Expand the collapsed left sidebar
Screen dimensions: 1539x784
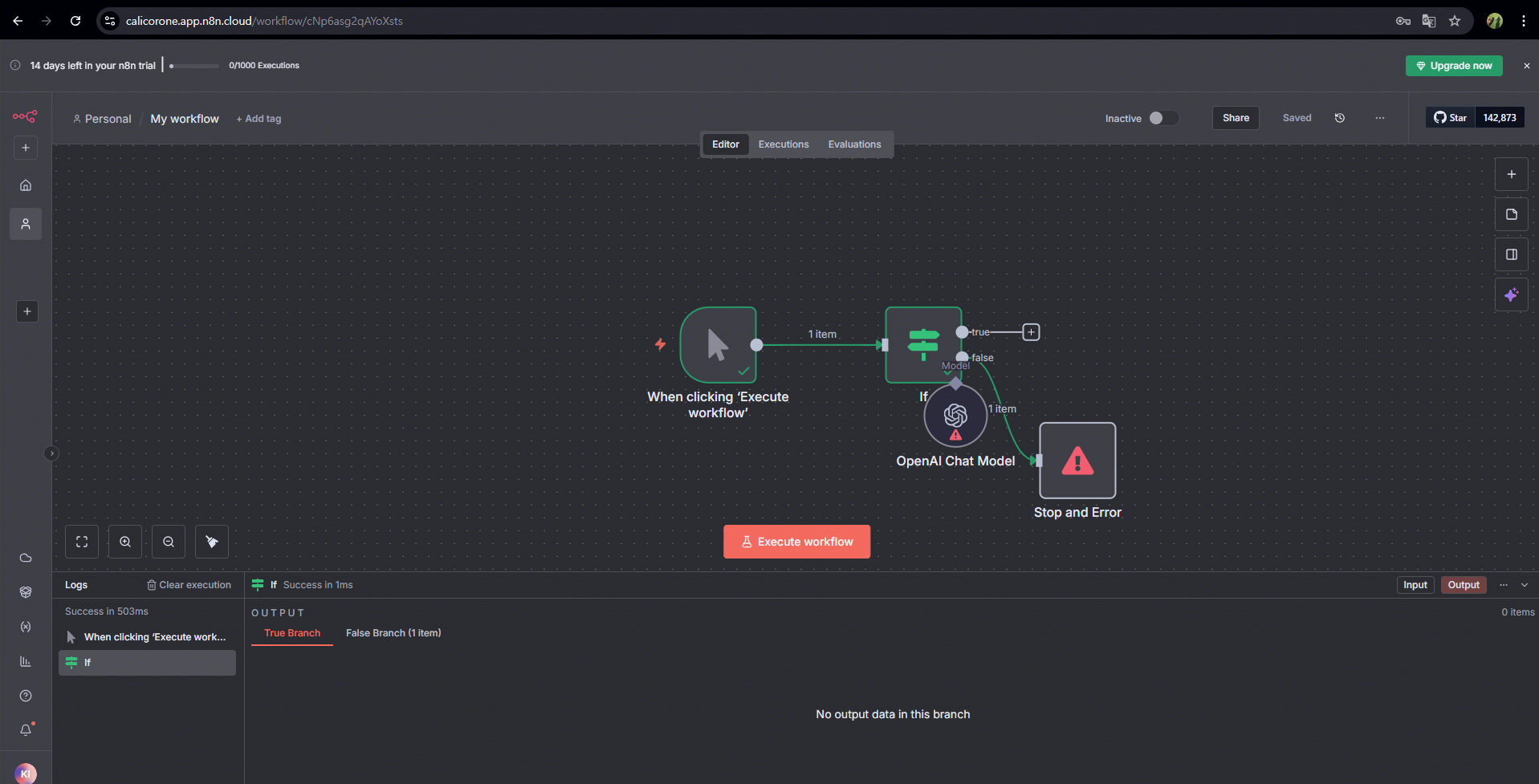(x=51, y=453)
